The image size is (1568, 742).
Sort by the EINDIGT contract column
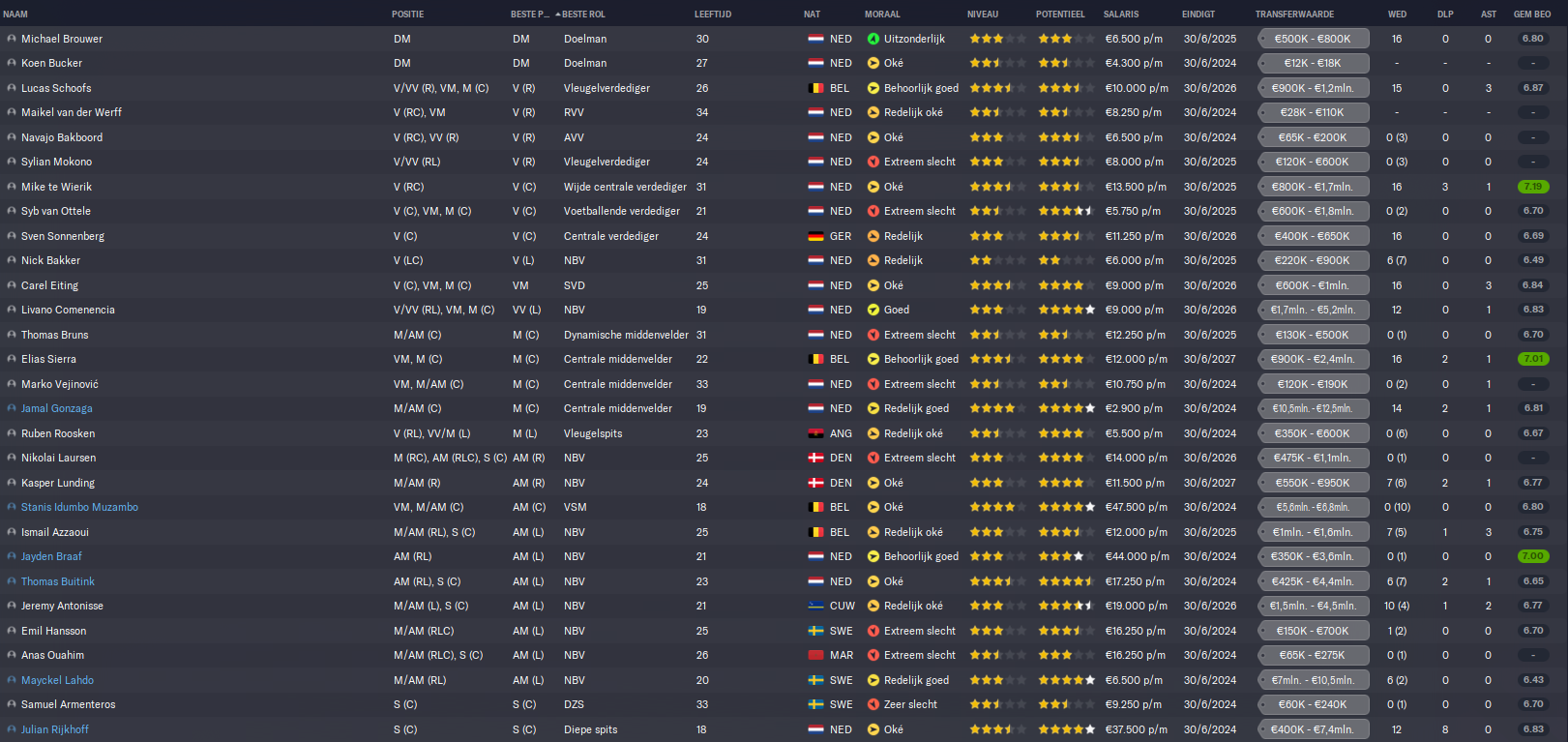click(1198, 15)
